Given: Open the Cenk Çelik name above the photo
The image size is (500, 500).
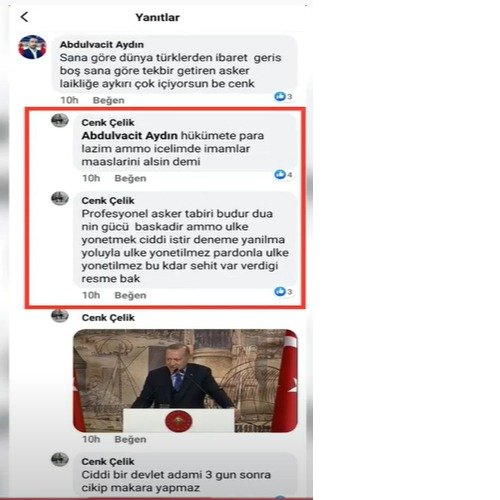Looking at the screenshot, I should 108,318.
